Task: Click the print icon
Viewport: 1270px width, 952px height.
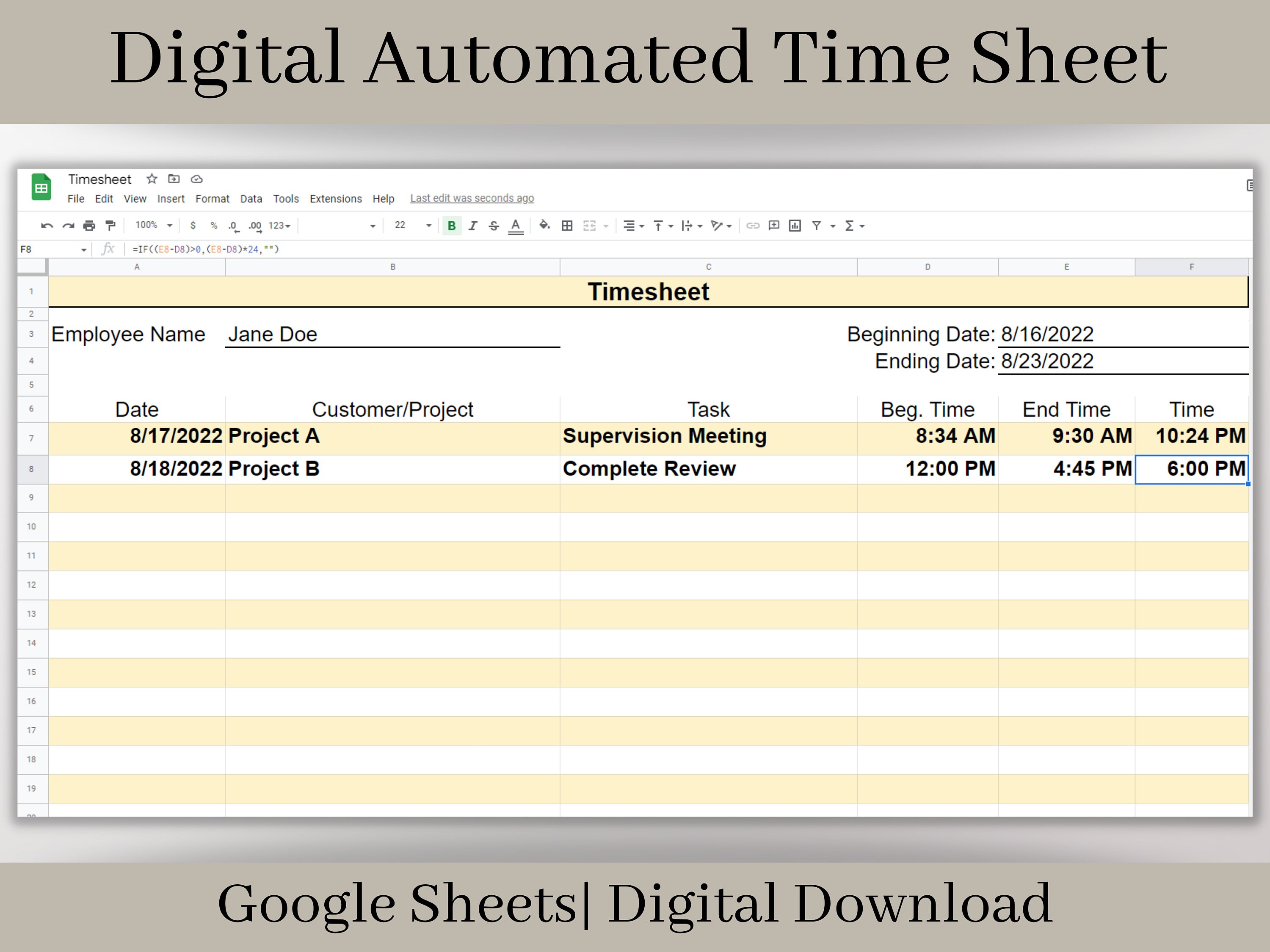Action: [x=89, y=226]
